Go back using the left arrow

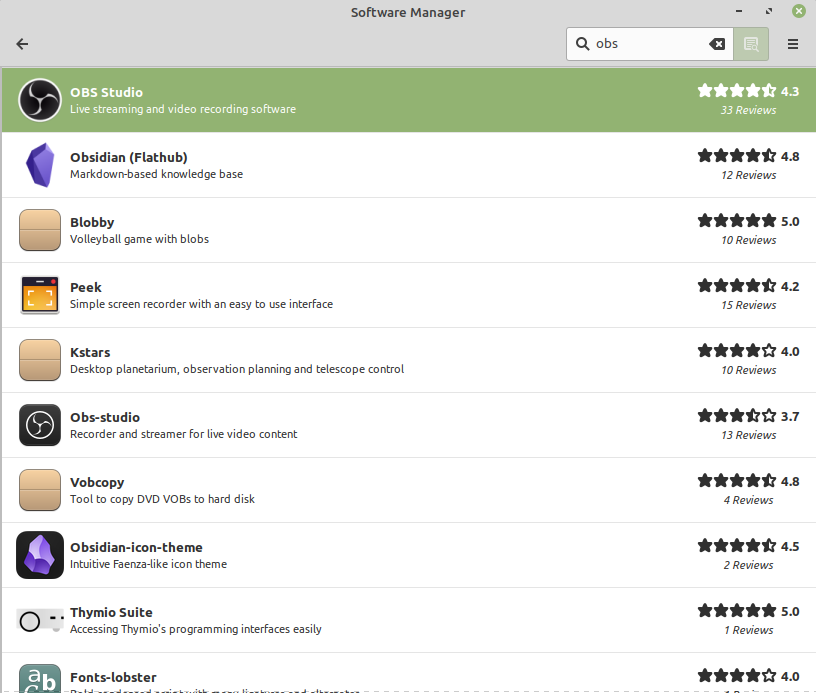click(x=22, y=44)
